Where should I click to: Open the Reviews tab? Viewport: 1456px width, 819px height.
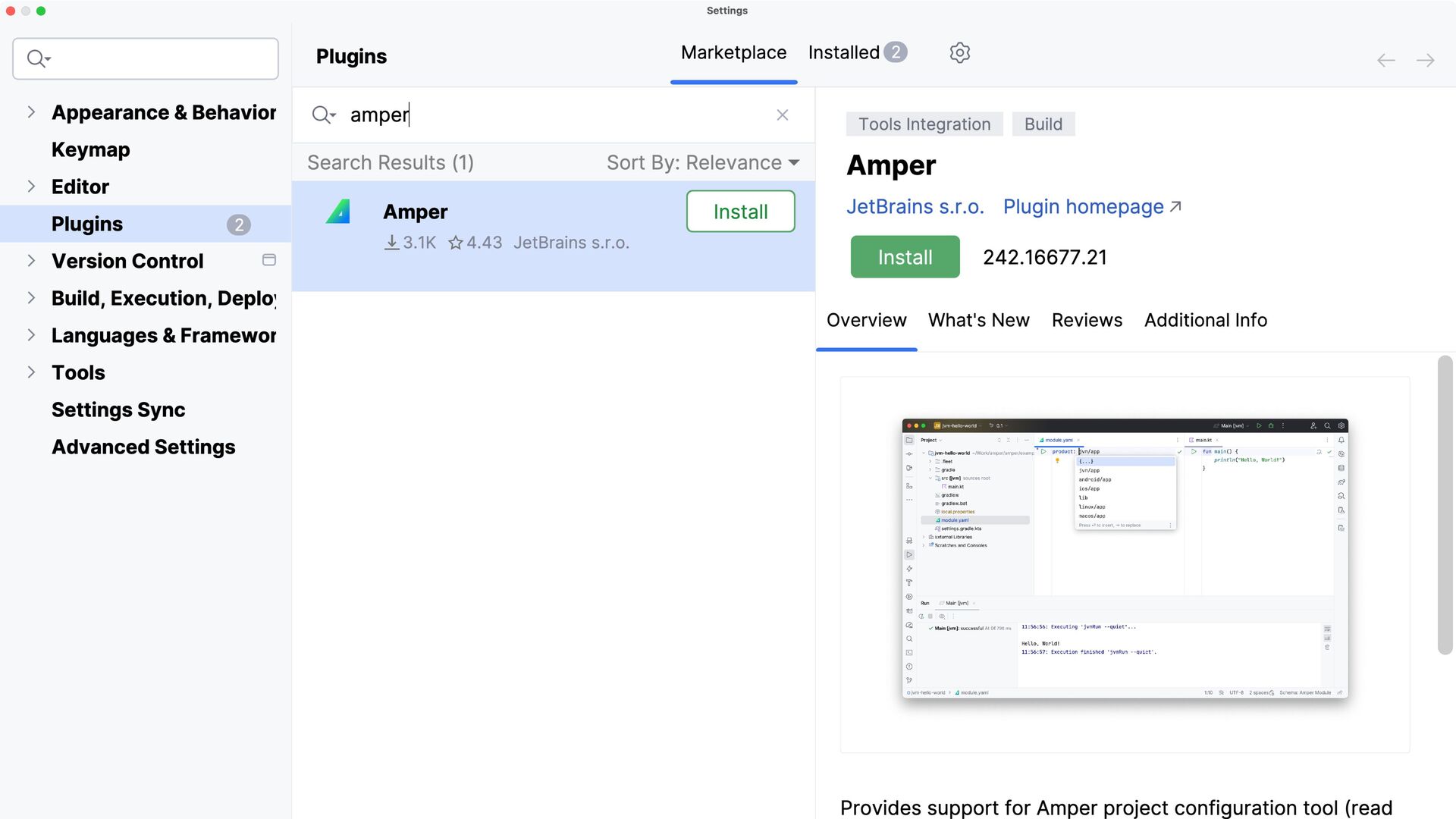(x=1087, y=320)
